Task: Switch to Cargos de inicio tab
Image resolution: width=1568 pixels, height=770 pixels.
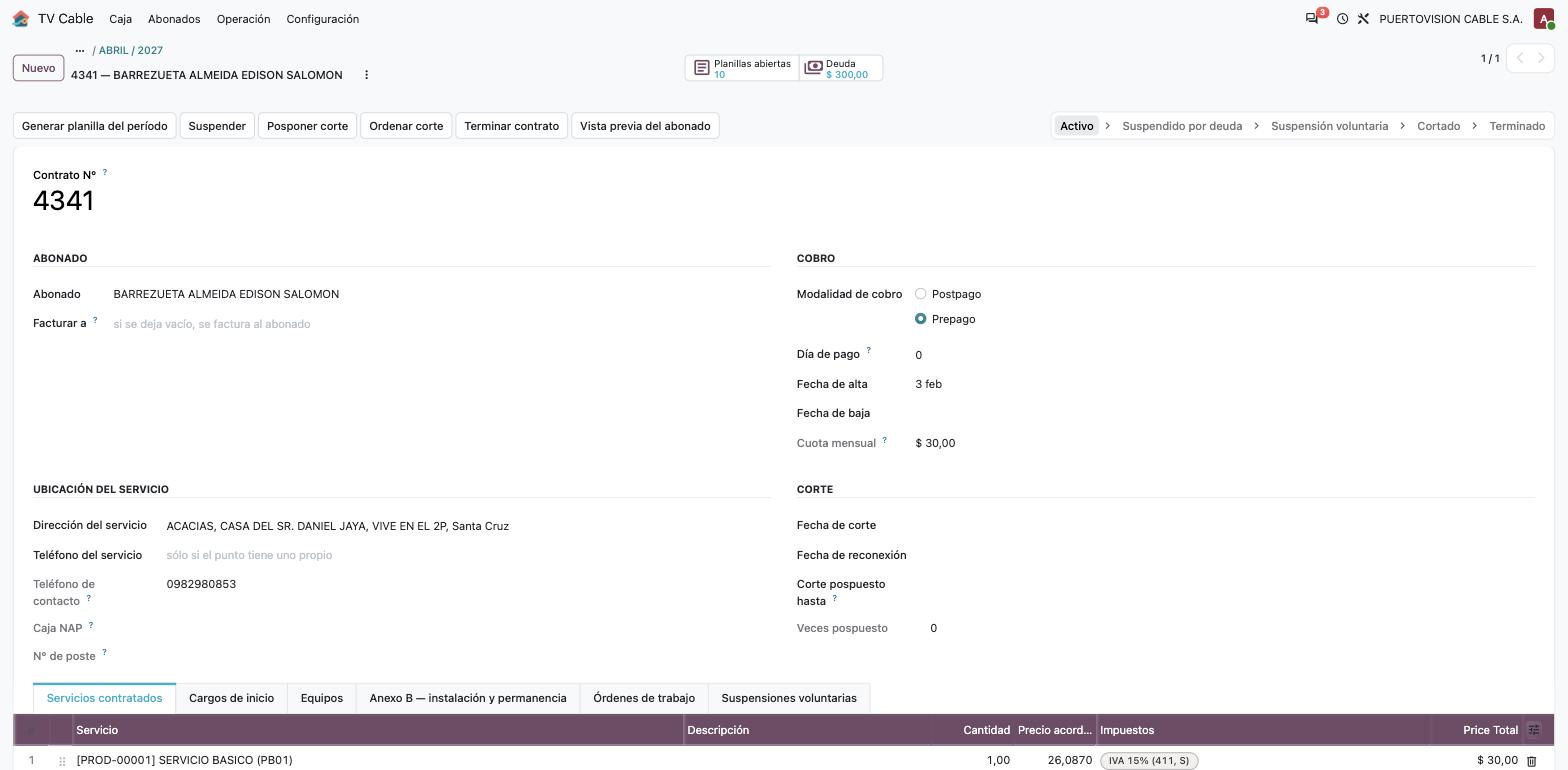Action: pyautogui.click(x=231, y=698)
